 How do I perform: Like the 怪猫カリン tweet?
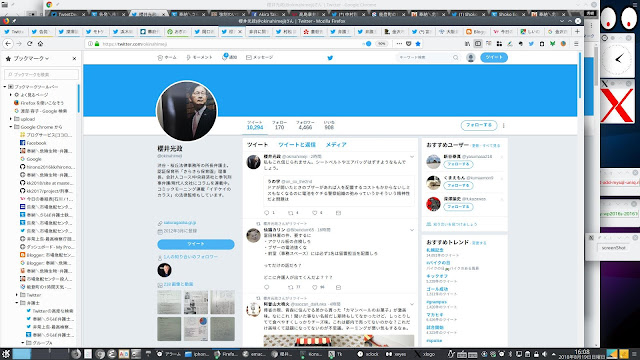pos(315,287)
